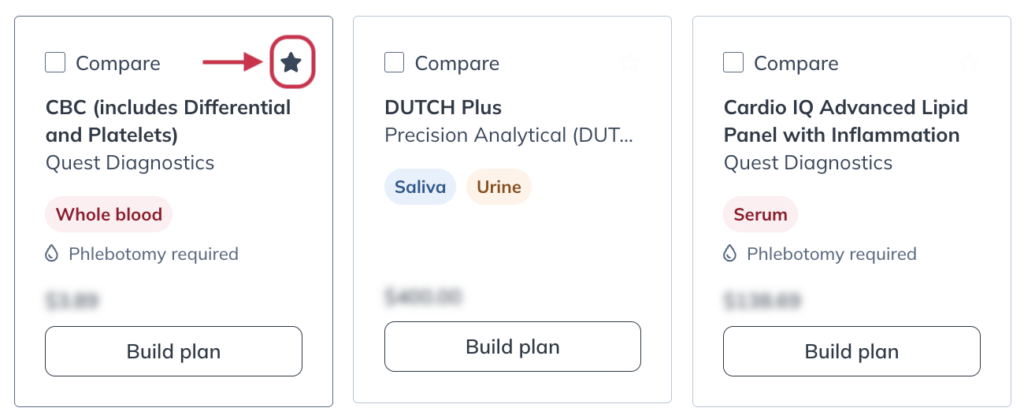Start Build plan for Cardio IQ panel

coord(852,352)
